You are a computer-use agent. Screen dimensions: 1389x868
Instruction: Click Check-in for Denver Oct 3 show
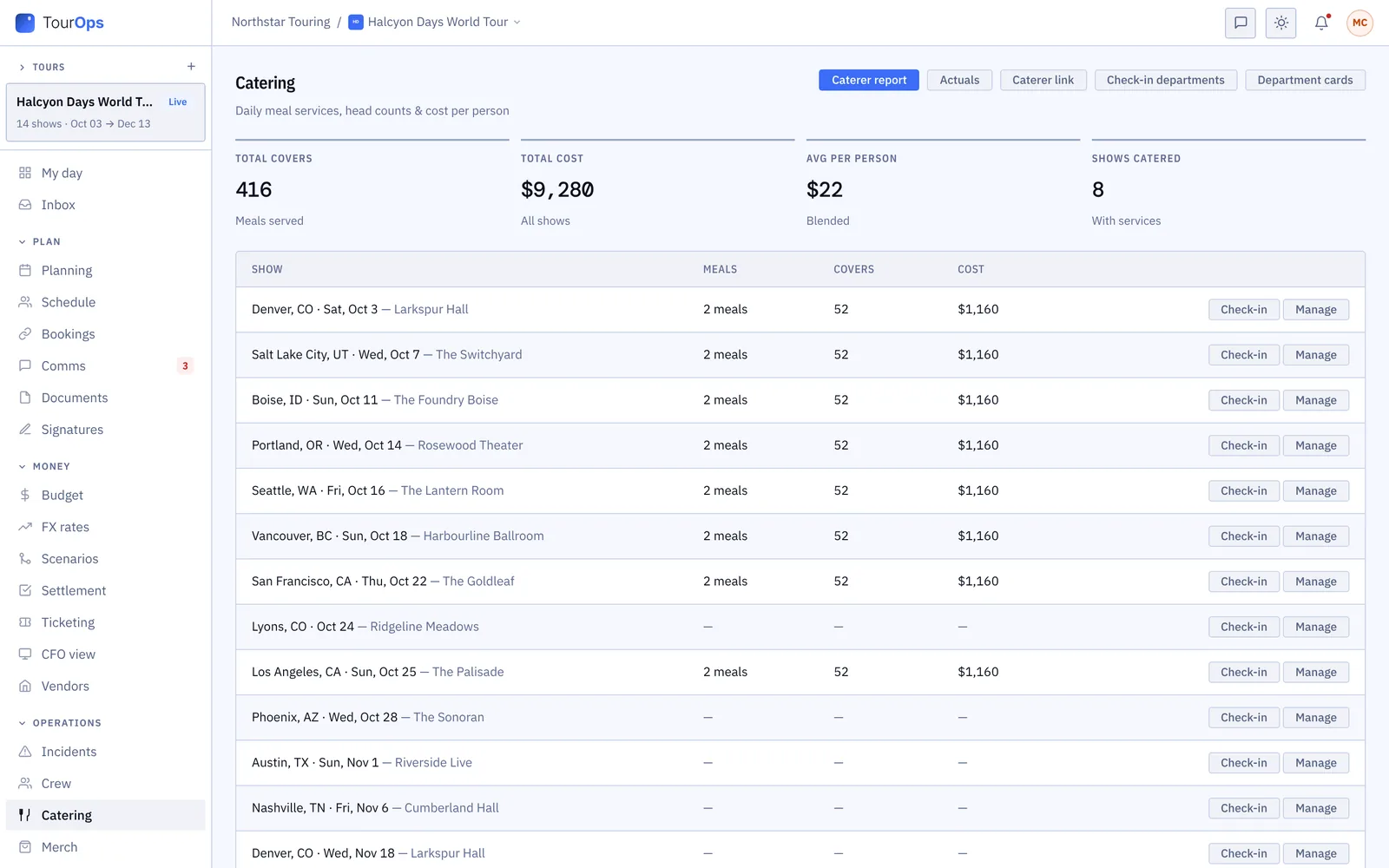[x=1243, y=310]
